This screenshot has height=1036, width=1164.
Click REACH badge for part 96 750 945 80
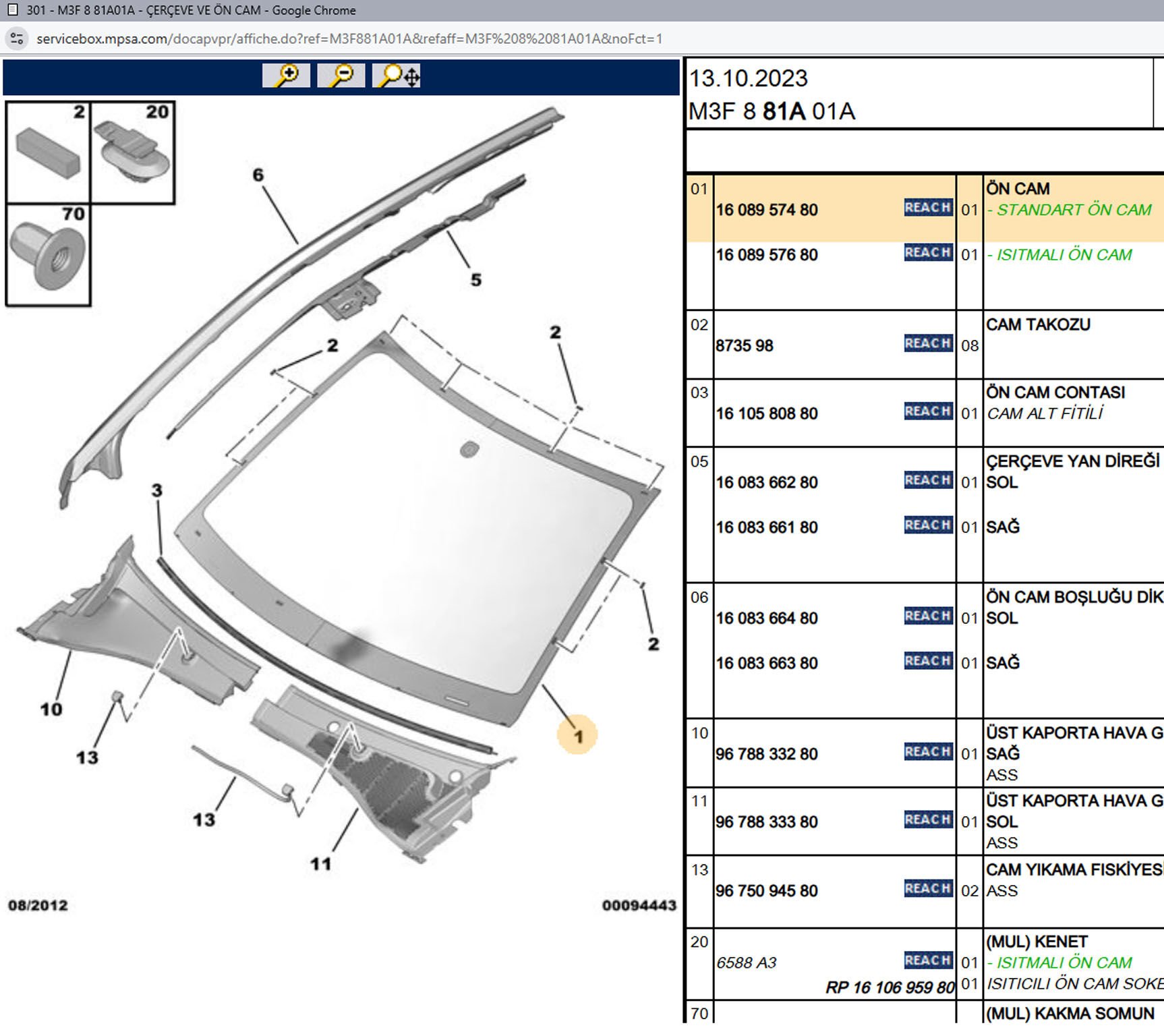coord(928,888)
